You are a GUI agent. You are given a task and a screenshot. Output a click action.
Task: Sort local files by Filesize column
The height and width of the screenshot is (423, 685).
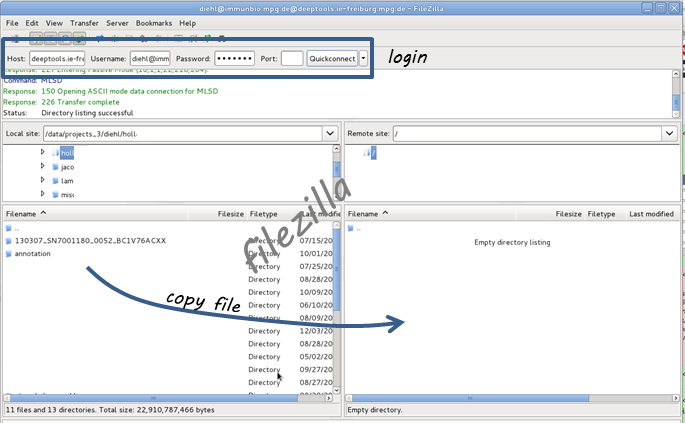coord(231,214)
